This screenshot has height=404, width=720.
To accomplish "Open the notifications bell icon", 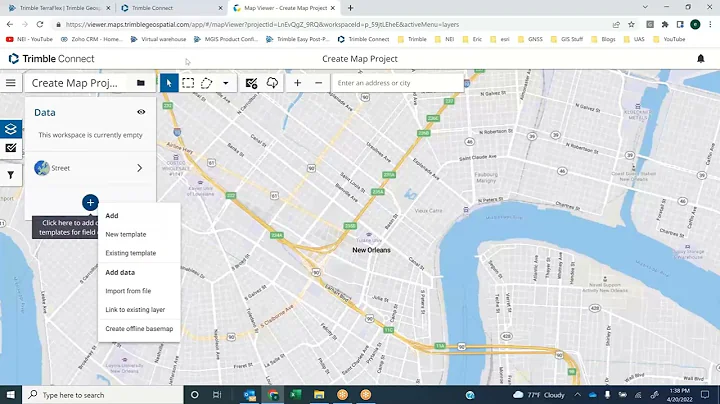I will click(x=701, y=59).
